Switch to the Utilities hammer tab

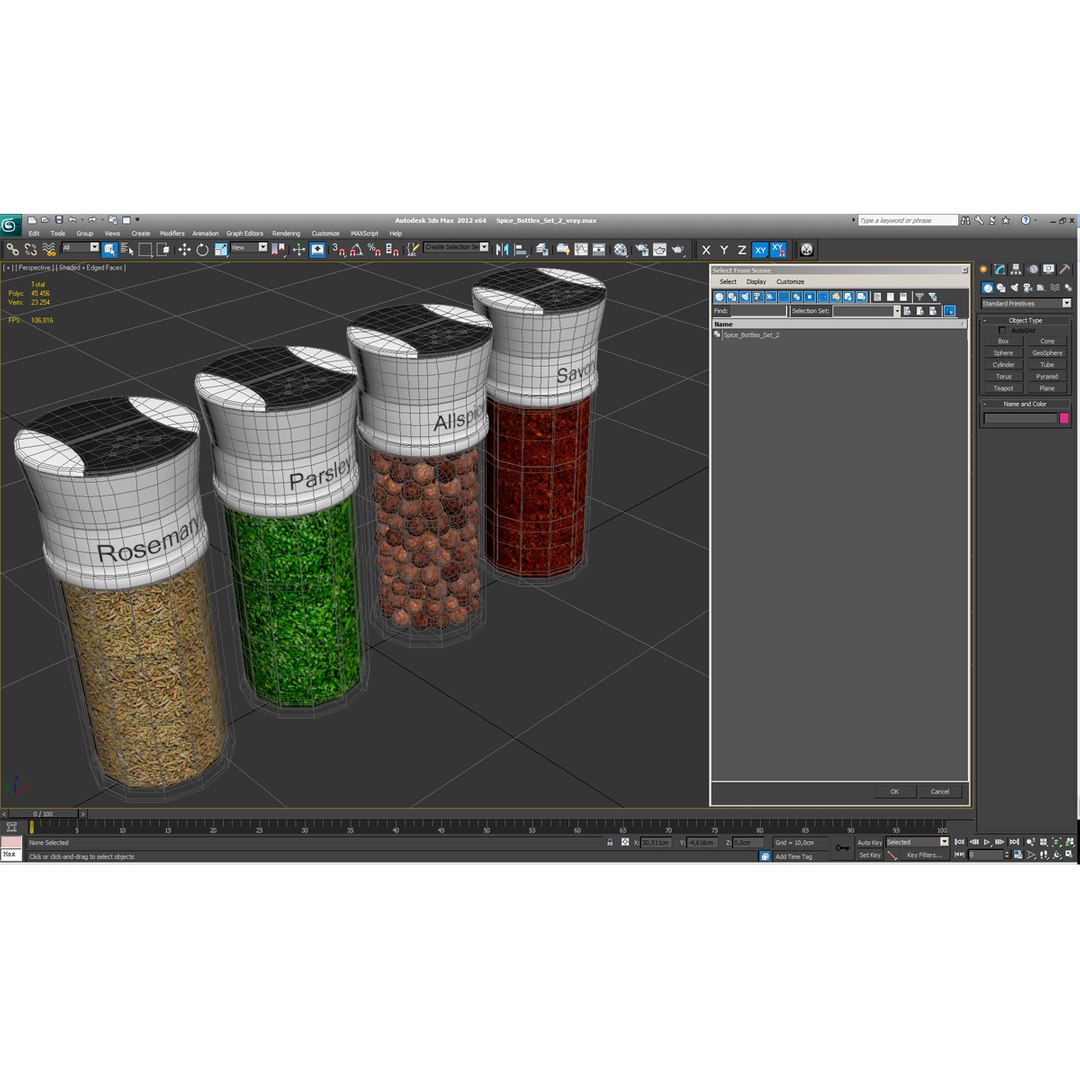[x=1066, y=269]
